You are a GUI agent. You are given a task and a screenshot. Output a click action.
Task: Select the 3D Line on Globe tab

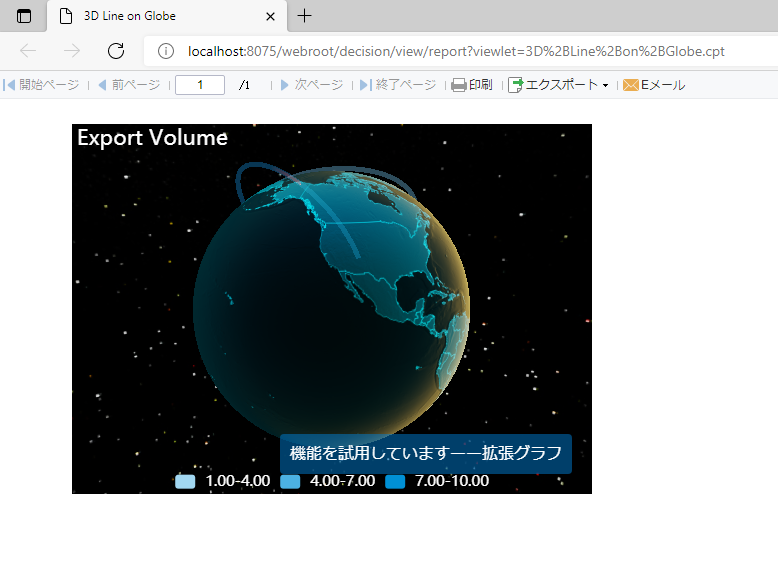click(x=166, y=16)
